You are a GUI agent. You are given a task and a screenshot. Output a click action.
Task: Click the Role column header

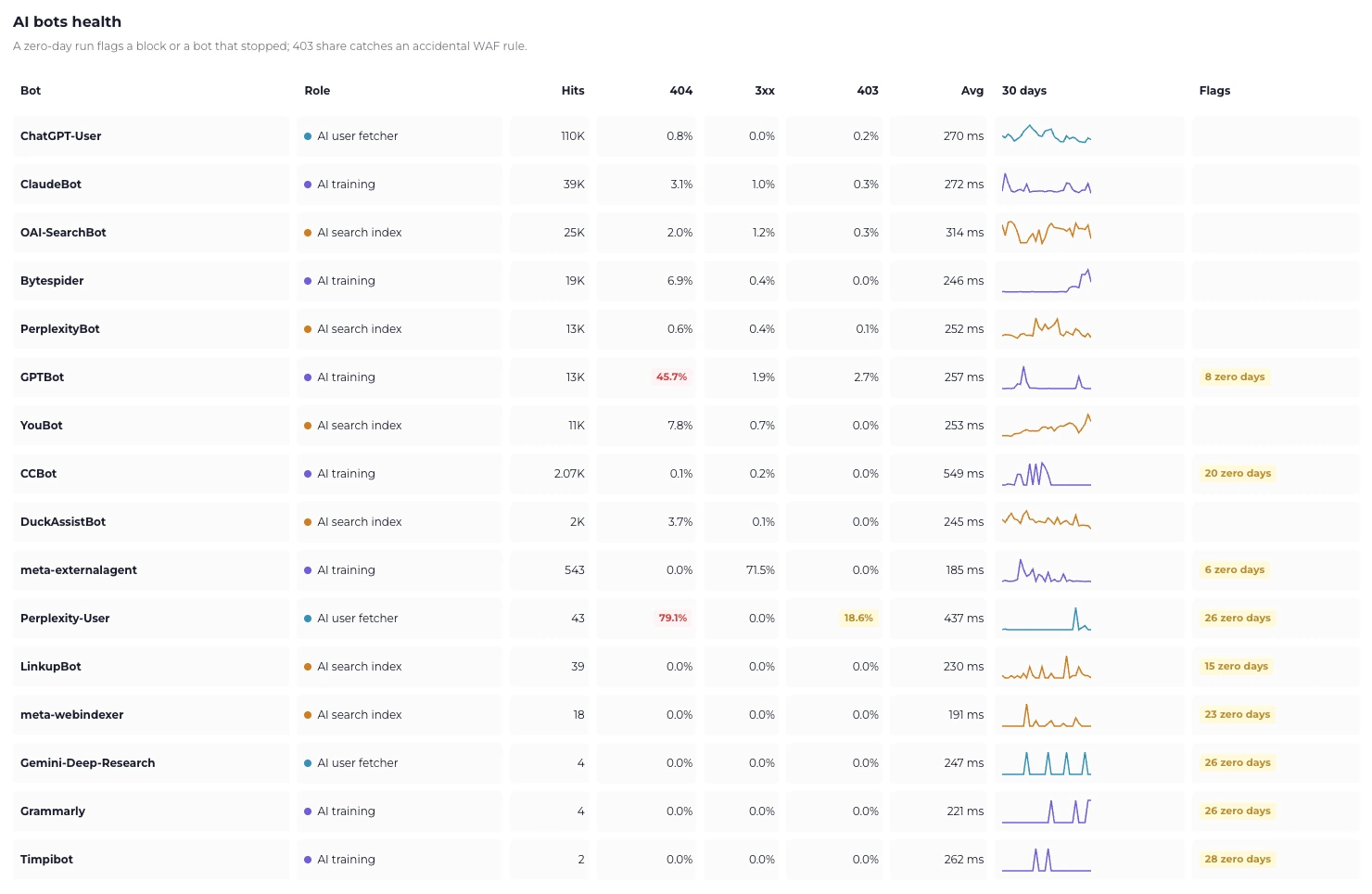pos(317,91)
